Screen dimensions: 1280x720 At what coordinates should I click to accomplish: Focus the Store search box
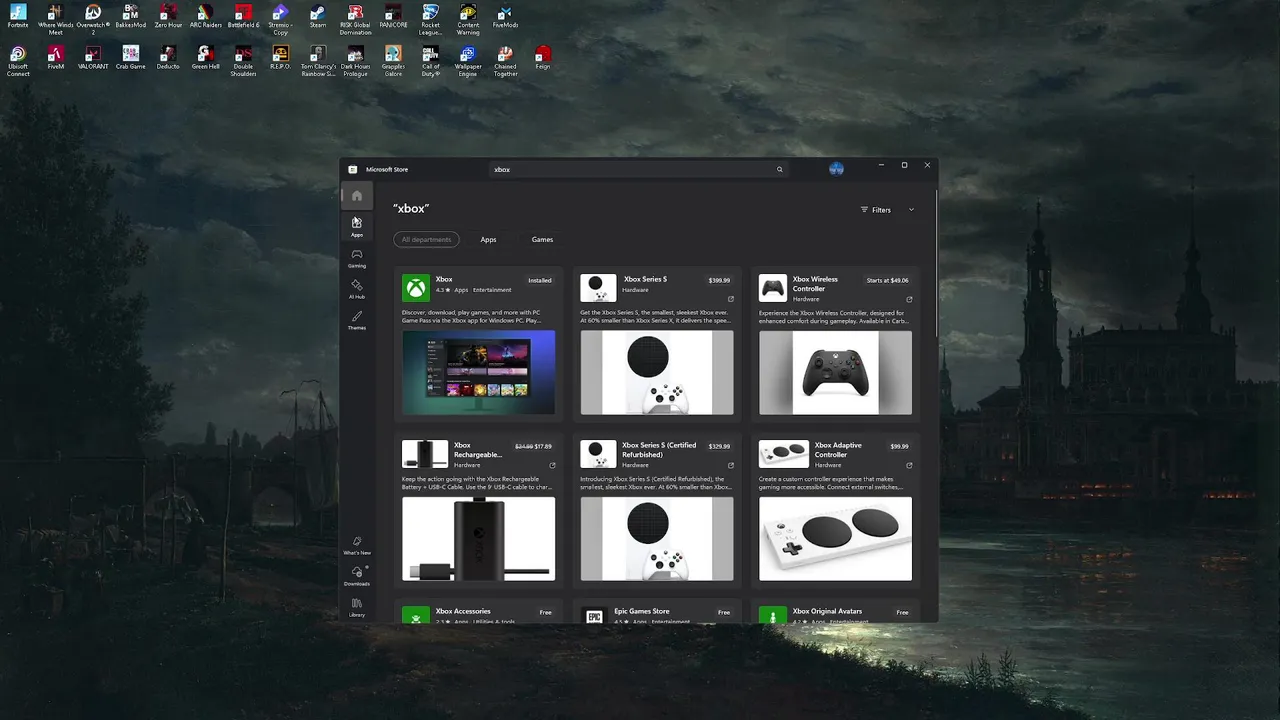[x=638, y=169]
